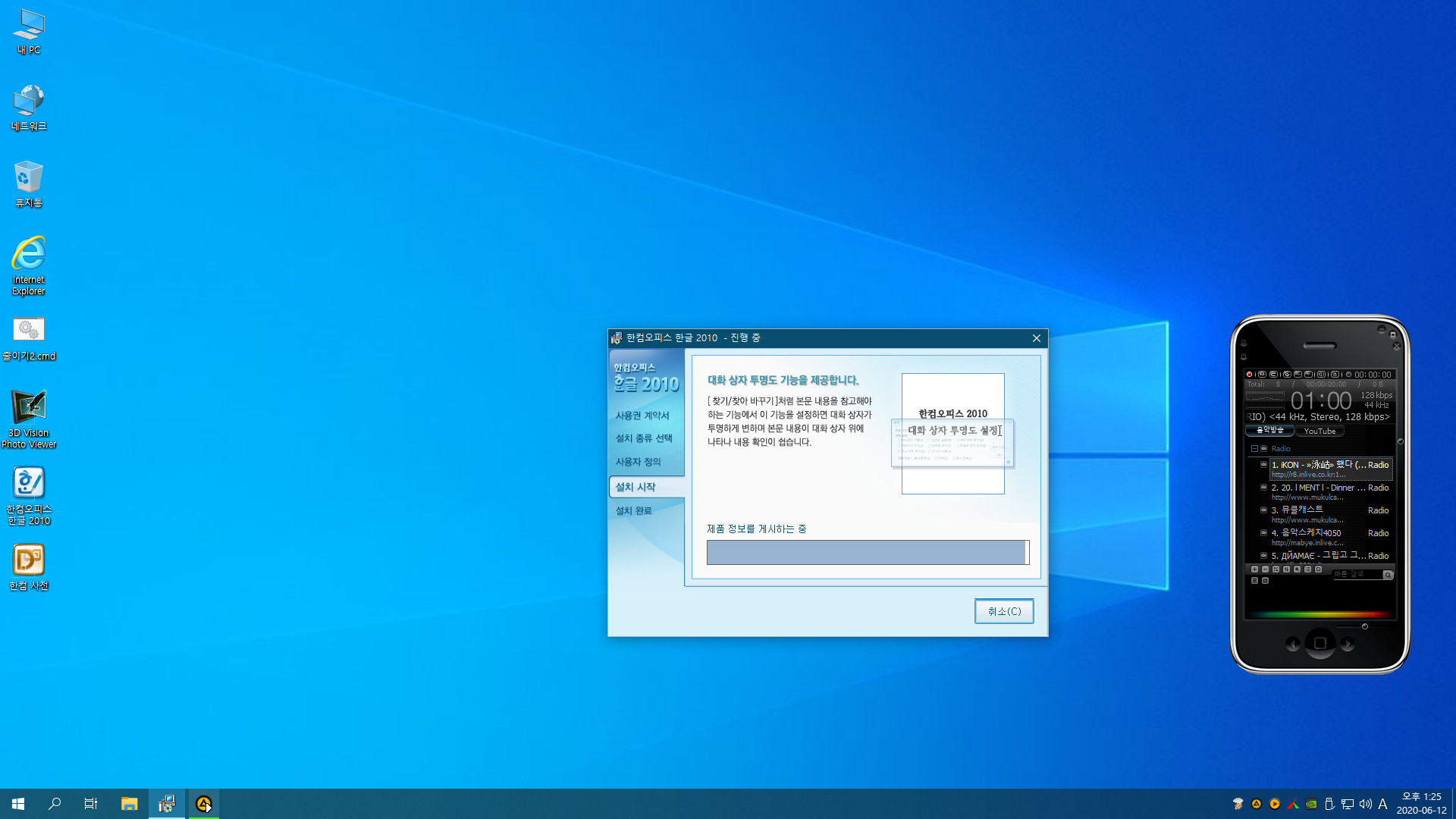Select playlist entry 2. 20. MENT - Dinner
The height and width of the screenshot is (819, 1456).
1331,491
